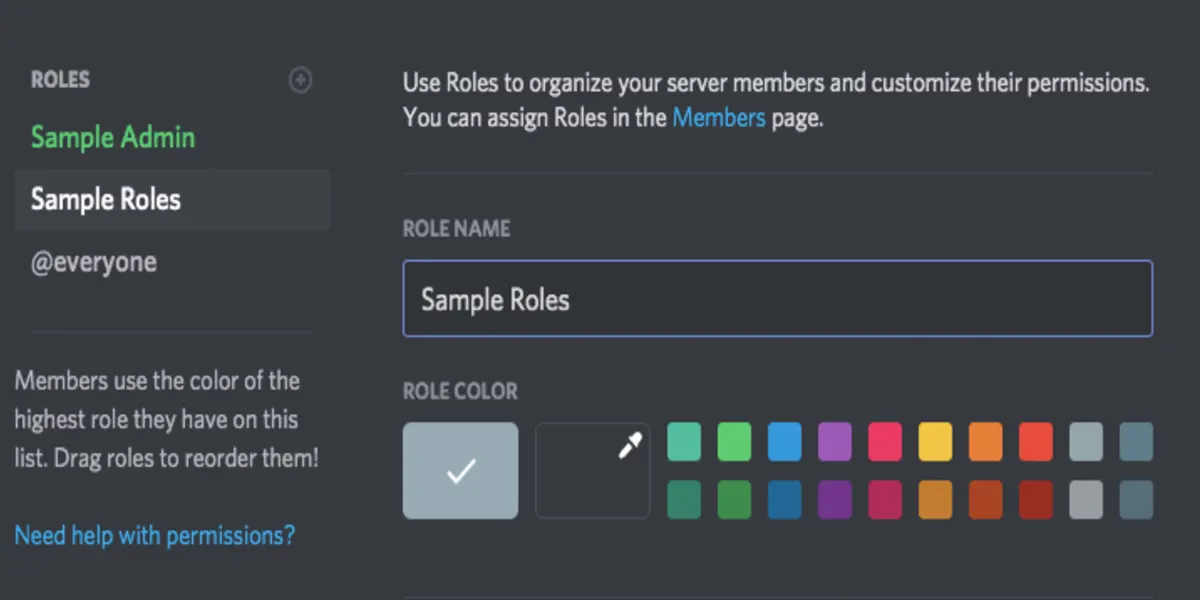This screenshot has width=1200, height=600.
Task: Open the Members page link
Action: click(719, 117)
